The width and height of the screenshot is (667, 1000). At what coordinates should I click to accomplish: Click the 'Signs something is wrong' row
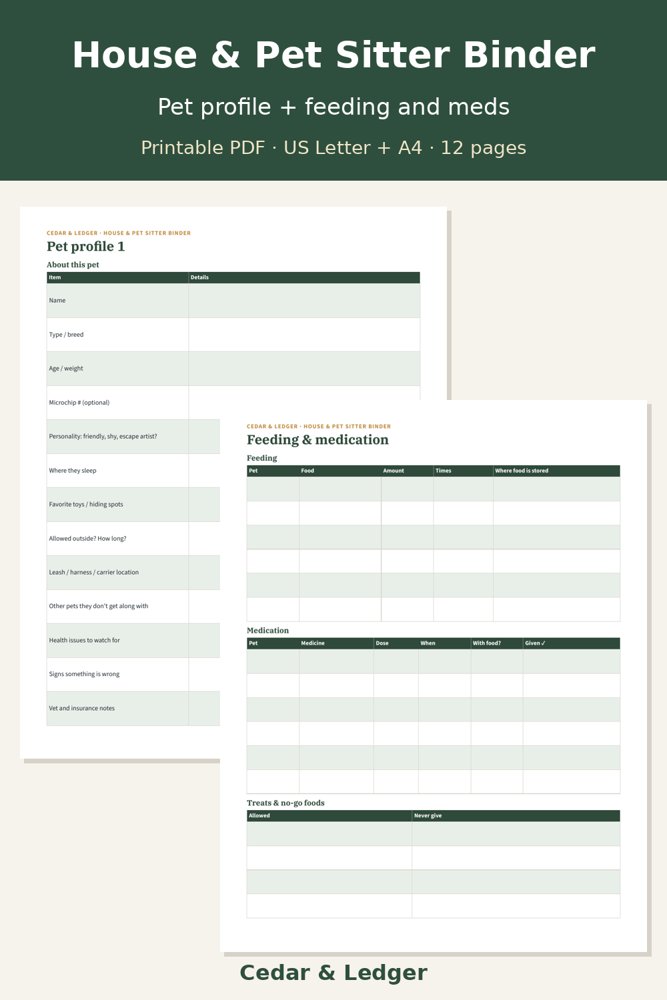133,674
